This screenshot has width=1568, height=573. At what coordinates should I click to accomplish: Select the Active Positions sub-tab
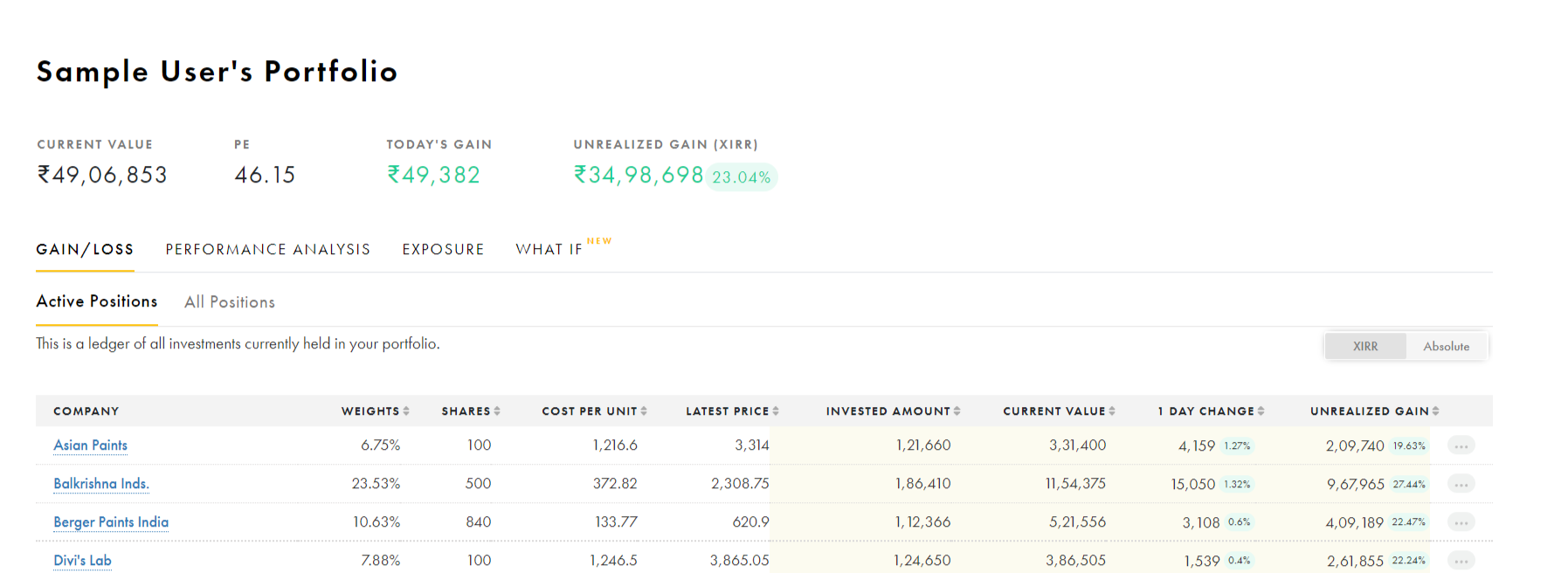97,301
